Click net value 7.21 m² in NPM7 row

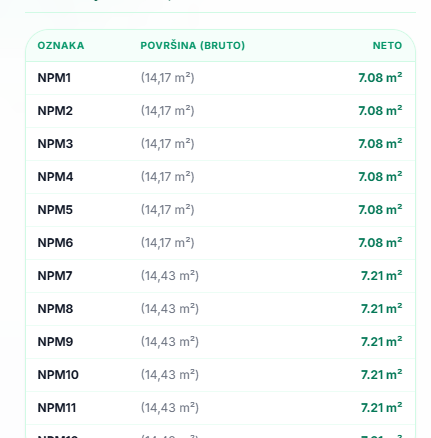[382, 276]
